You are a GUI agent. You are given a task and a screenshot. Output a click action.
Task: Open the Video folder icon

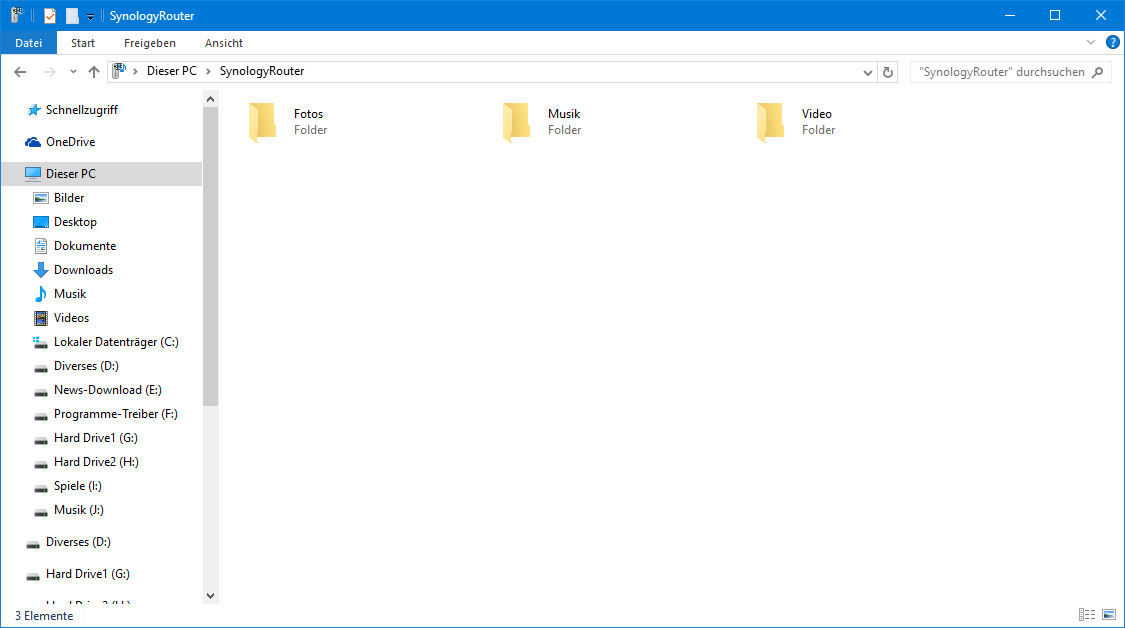[x=771, y=122]
